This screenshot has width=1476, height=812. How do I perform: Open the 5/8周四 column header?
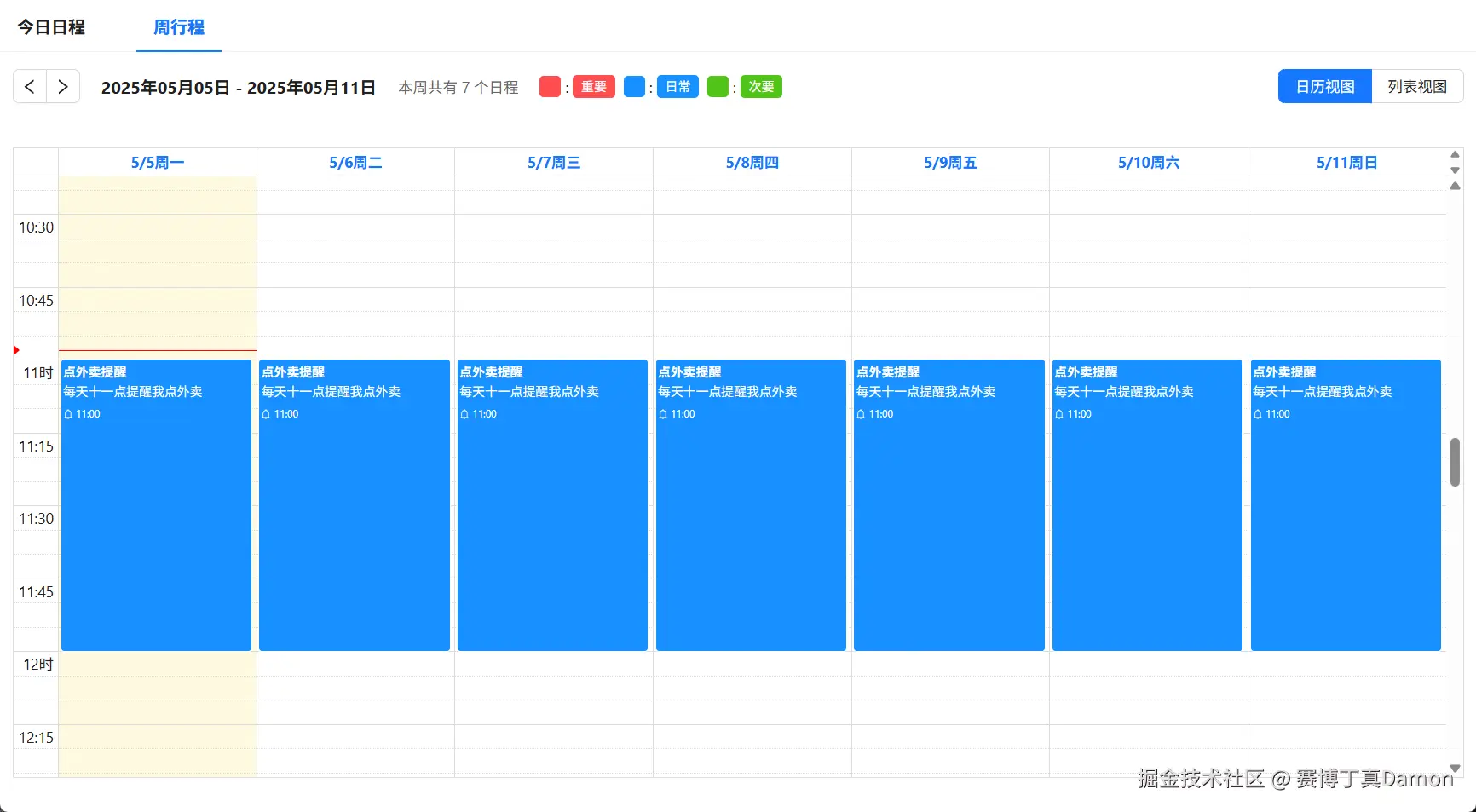click(x=752, y=162)
